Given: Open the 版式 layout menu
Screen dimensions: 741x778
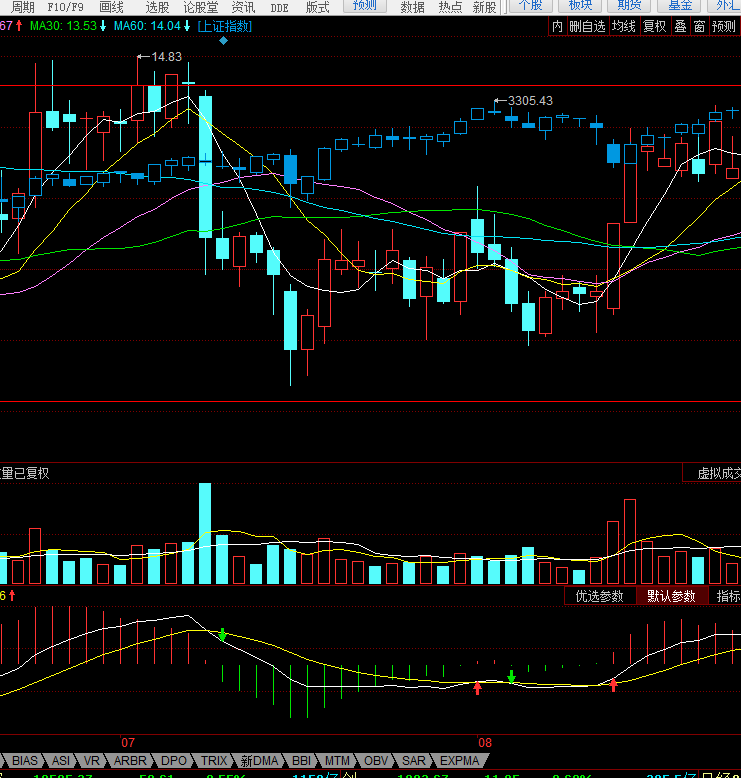Looking at the screenshot, I should click(x=318, y=7).
